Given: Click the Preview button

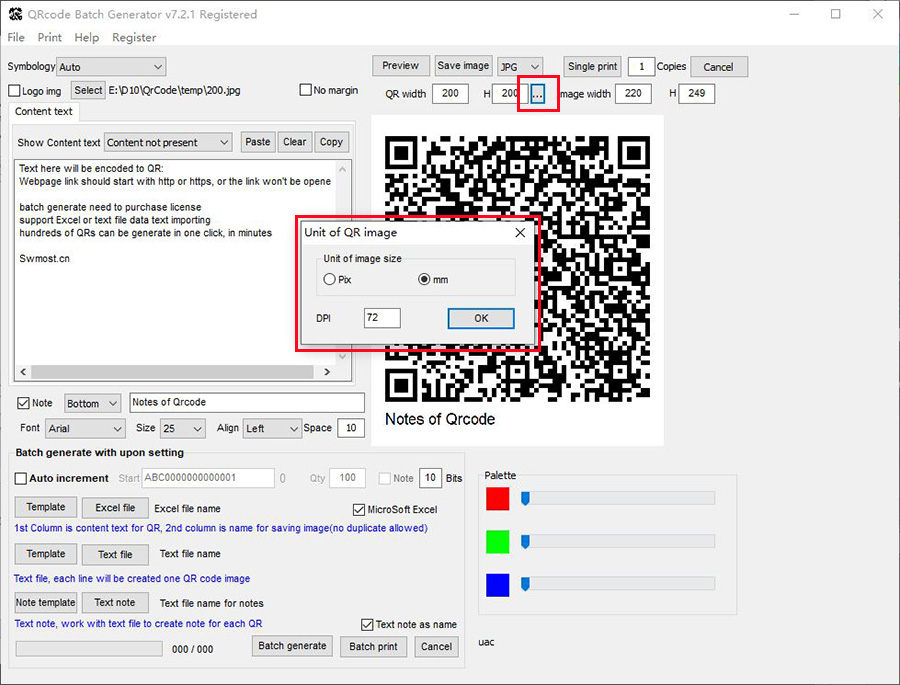Looking at the screenshot, I should point(400,65).
